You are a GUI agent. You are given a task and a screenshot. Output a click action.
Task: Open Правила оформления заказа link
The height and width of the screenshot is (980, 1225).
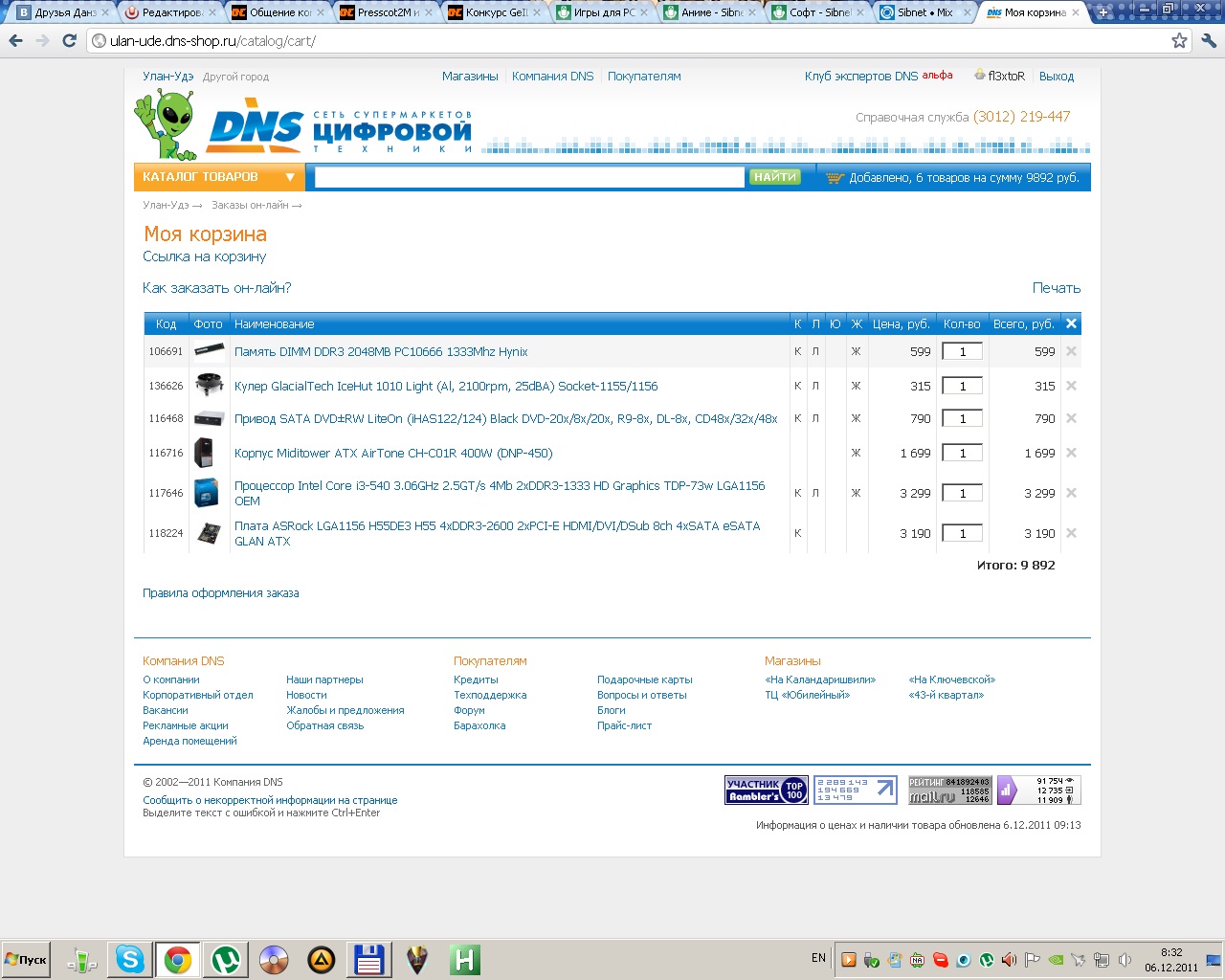221,593
